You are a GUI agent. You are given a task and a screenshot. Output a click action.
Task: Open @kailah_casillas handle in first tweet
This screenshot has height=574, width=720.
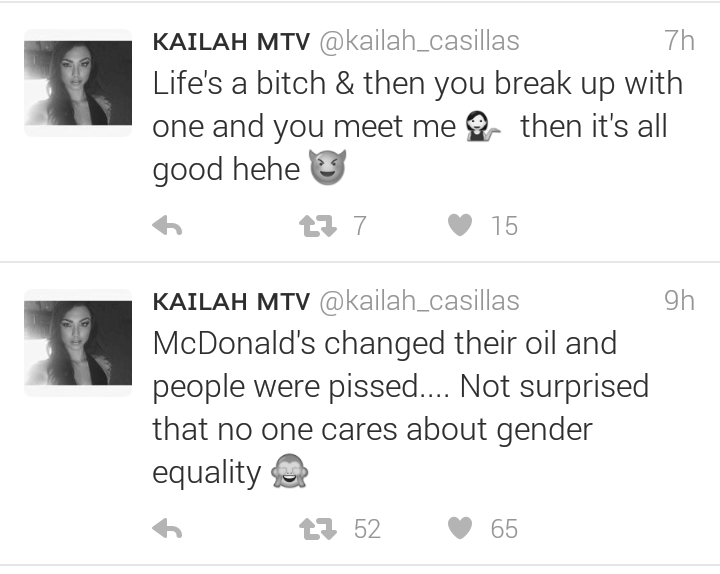[x=419, y=41]
